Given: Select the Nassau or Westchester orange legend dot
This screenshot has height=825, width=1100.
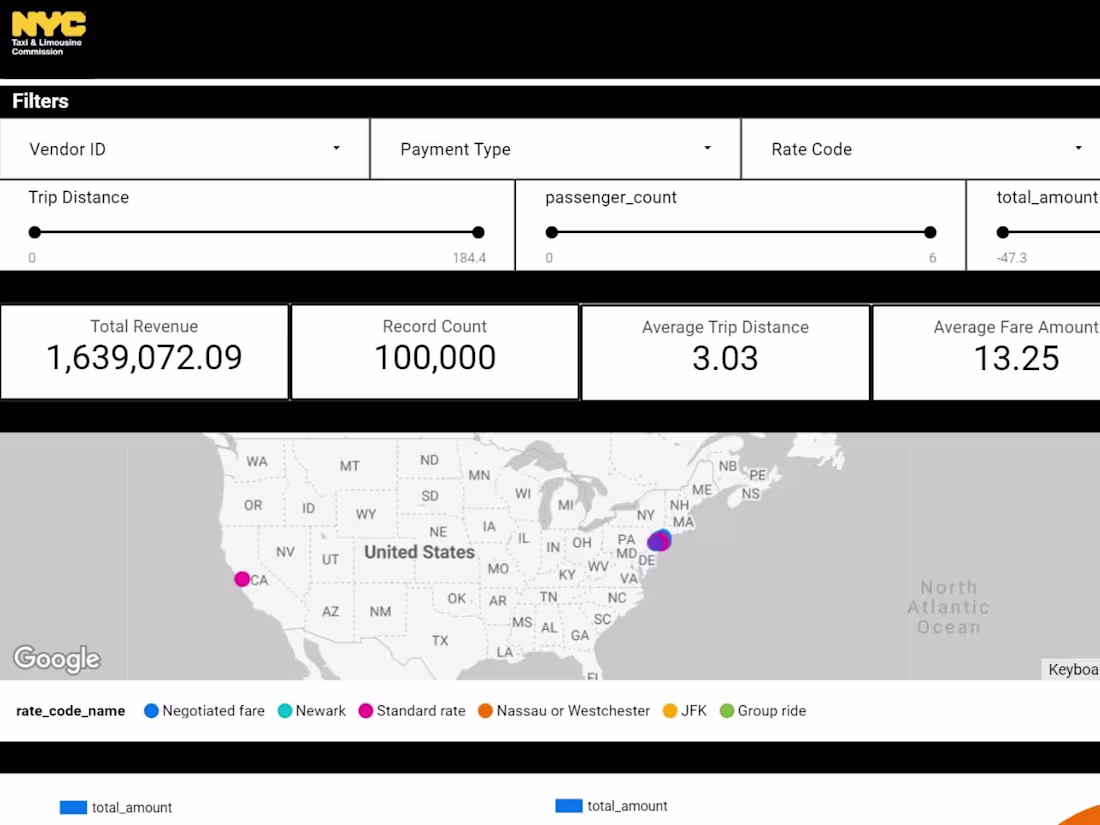Looking at the screenshot, I should click(485, 710).
